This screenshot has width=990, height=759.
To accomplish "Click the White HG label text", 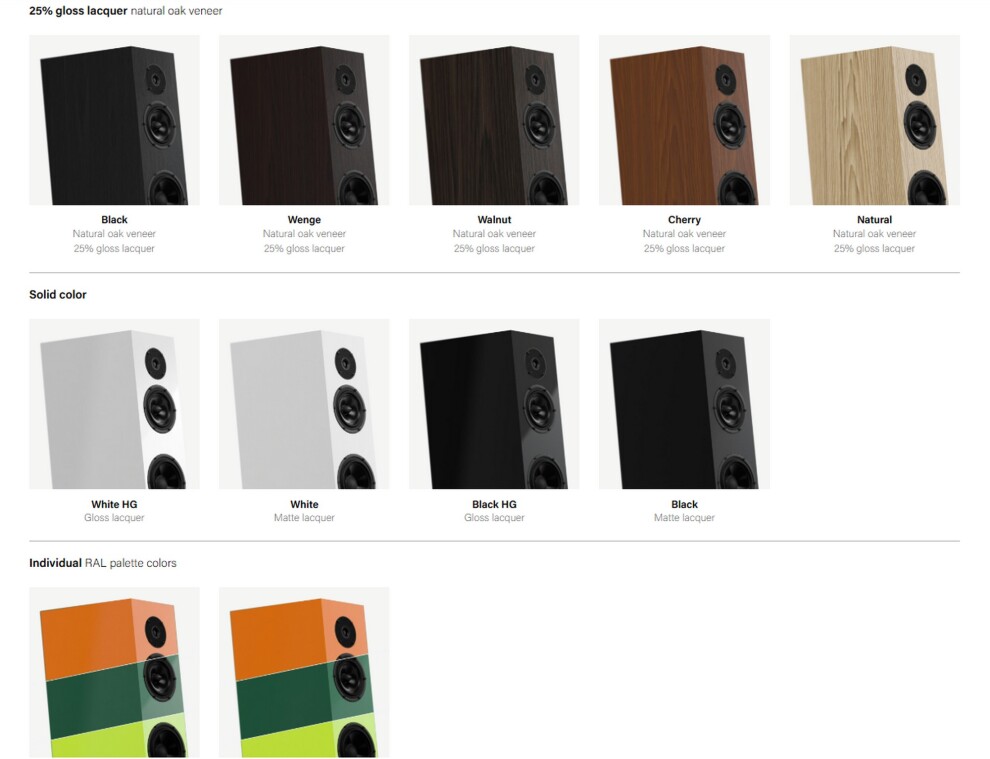I will pyautogui.click(x=114, y=505).
